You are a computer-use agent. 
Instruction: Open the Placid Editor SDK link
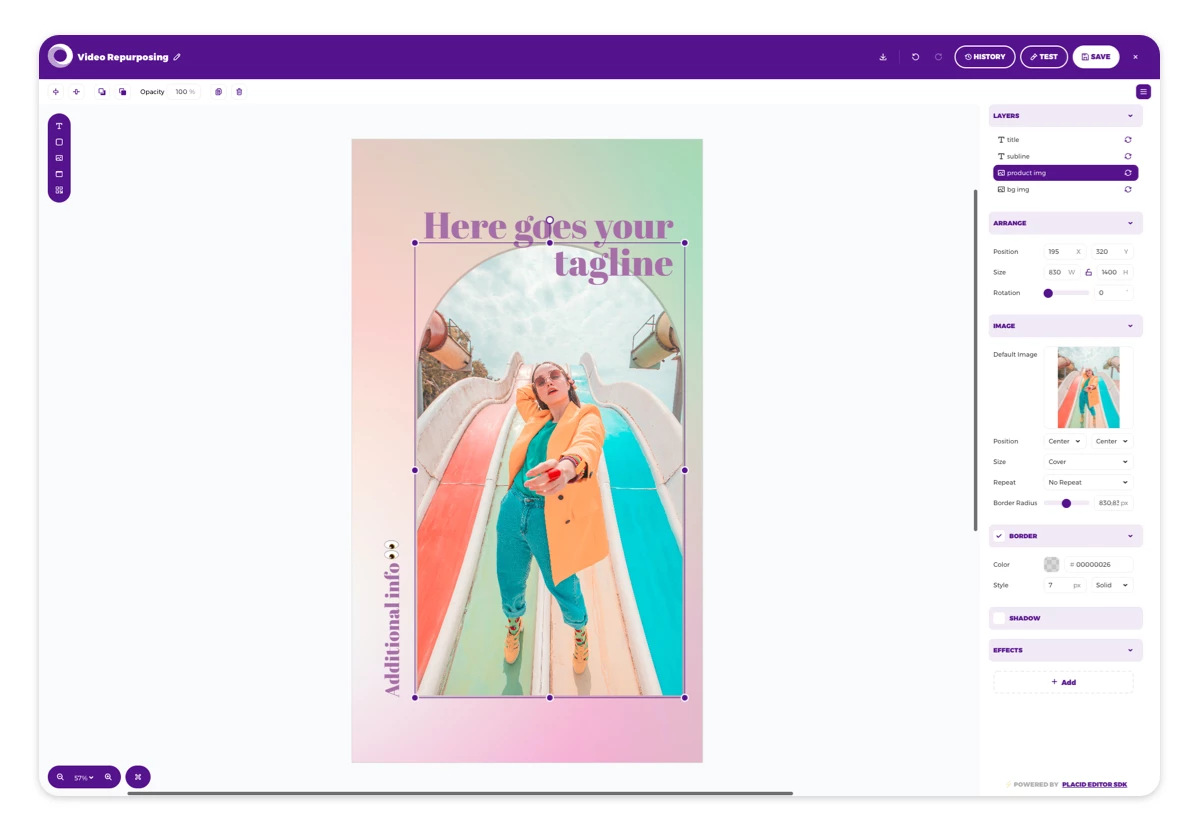point(1094,784)
